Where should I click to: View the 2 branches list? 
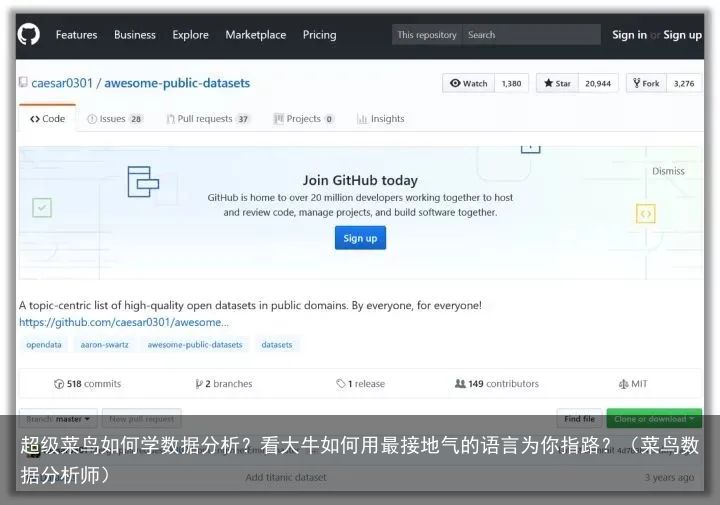[224, 384]
